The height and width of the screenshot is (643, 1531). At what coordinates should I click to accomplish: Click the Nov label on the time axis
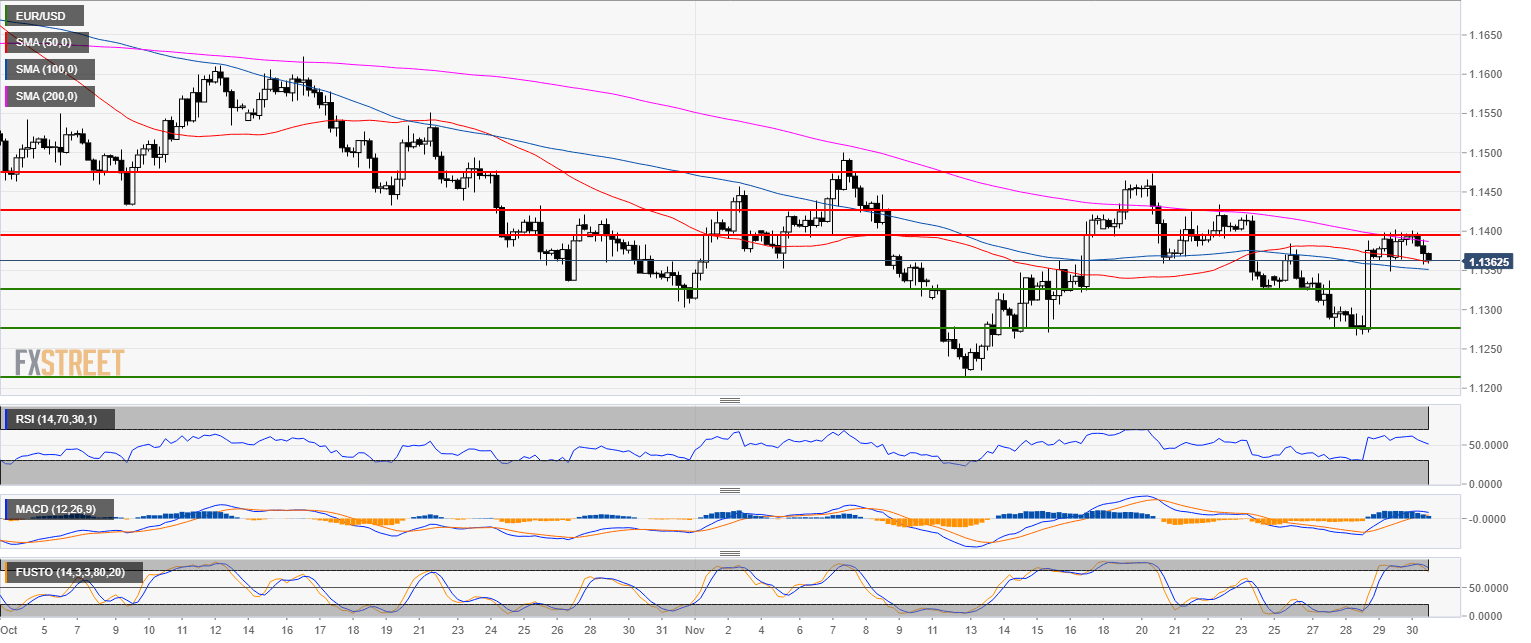[695, 631]
